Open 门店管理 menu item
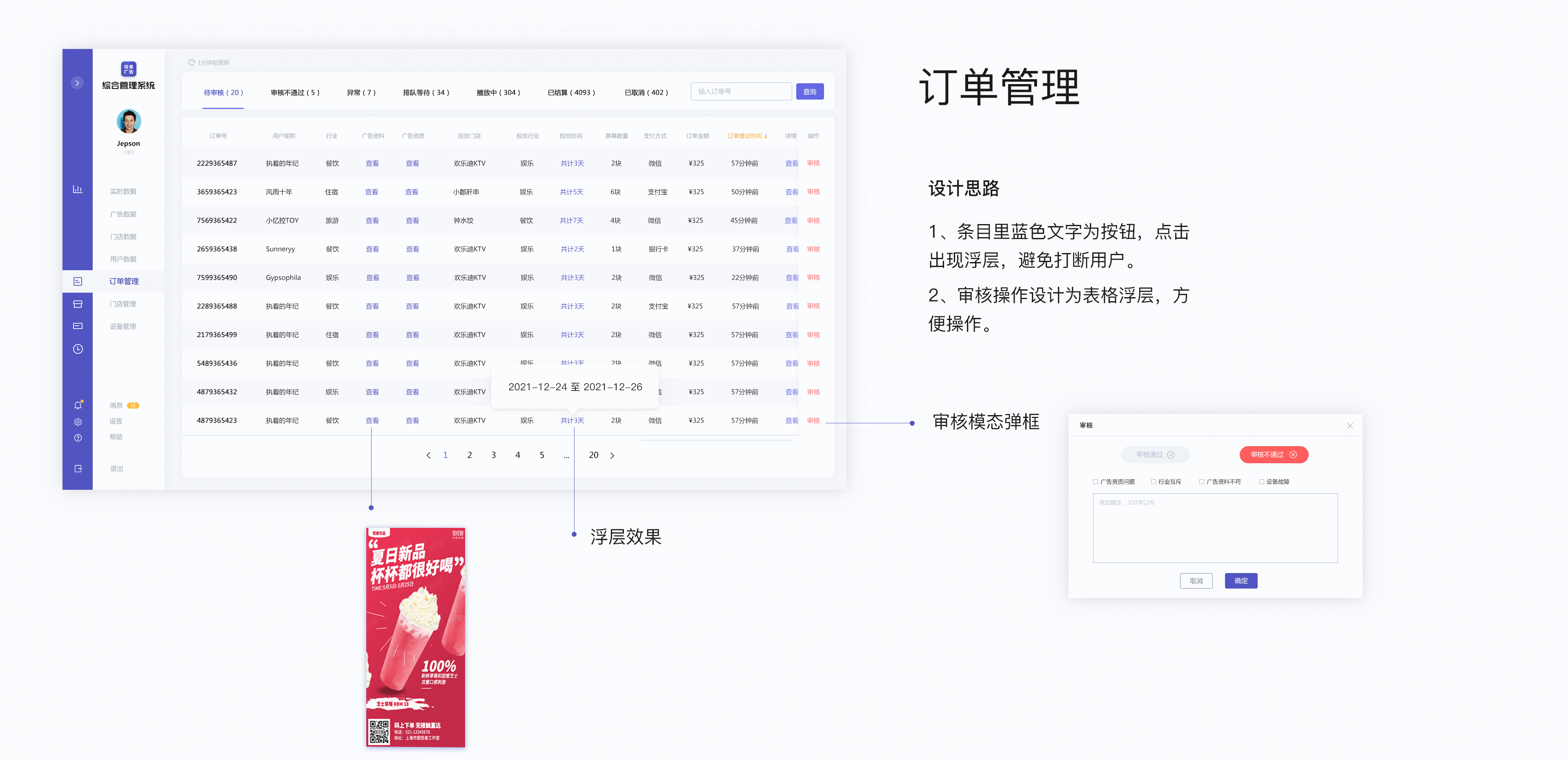 (123, 304)
